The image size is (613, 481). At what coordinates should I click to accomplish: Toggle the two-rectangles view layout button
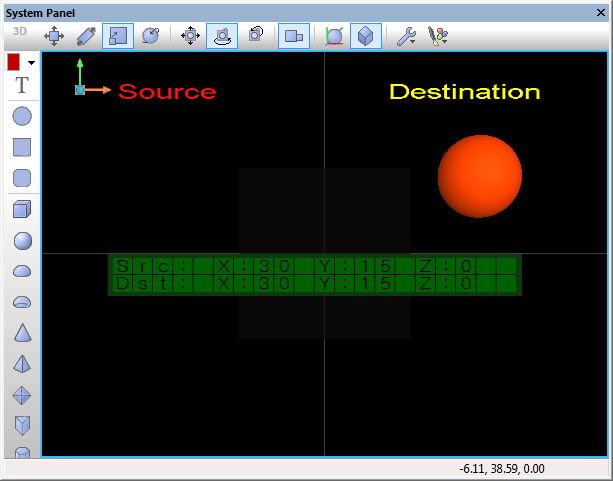294,36
